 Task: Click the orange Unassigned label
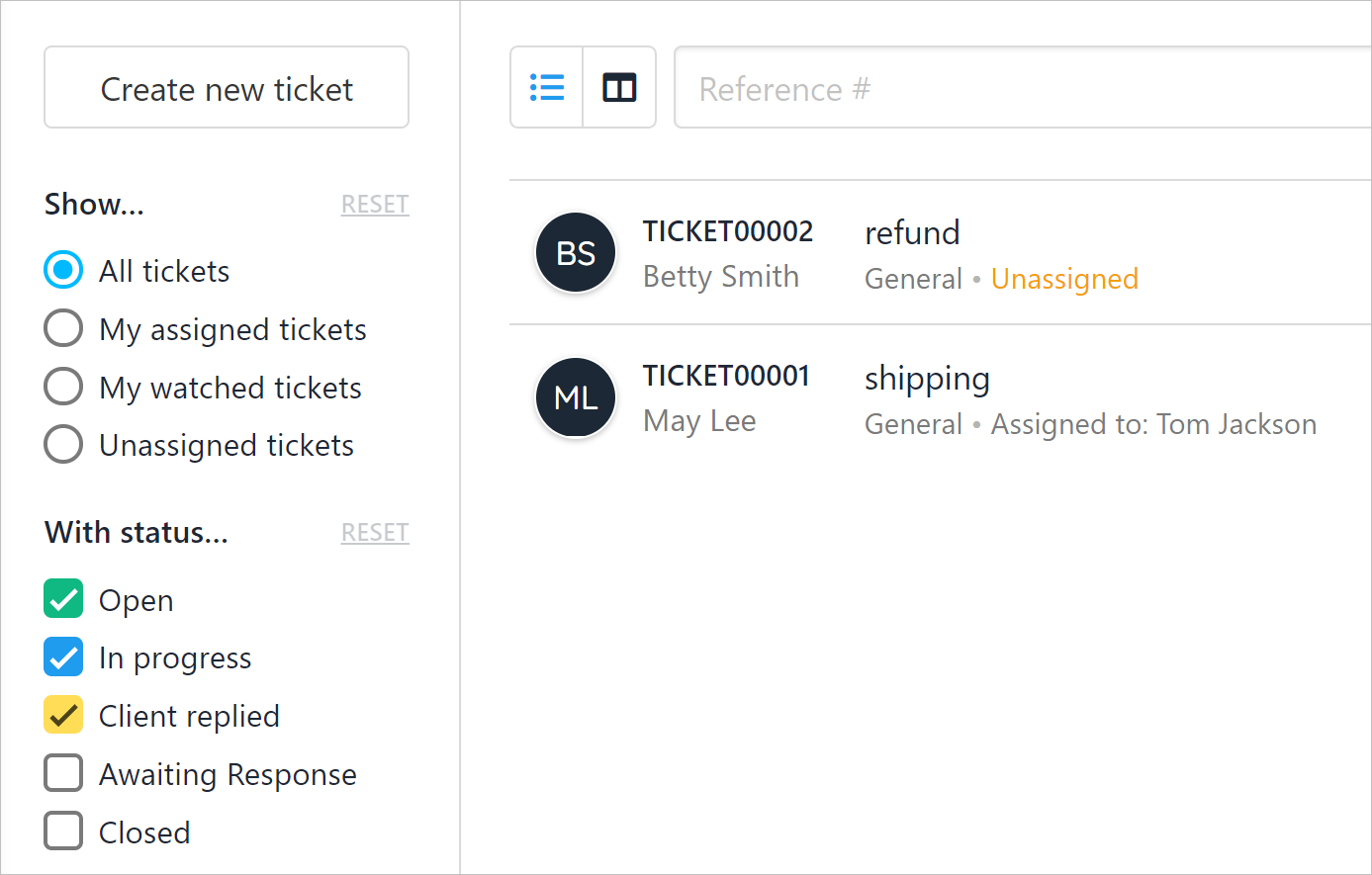click(x=1064, y=279)
